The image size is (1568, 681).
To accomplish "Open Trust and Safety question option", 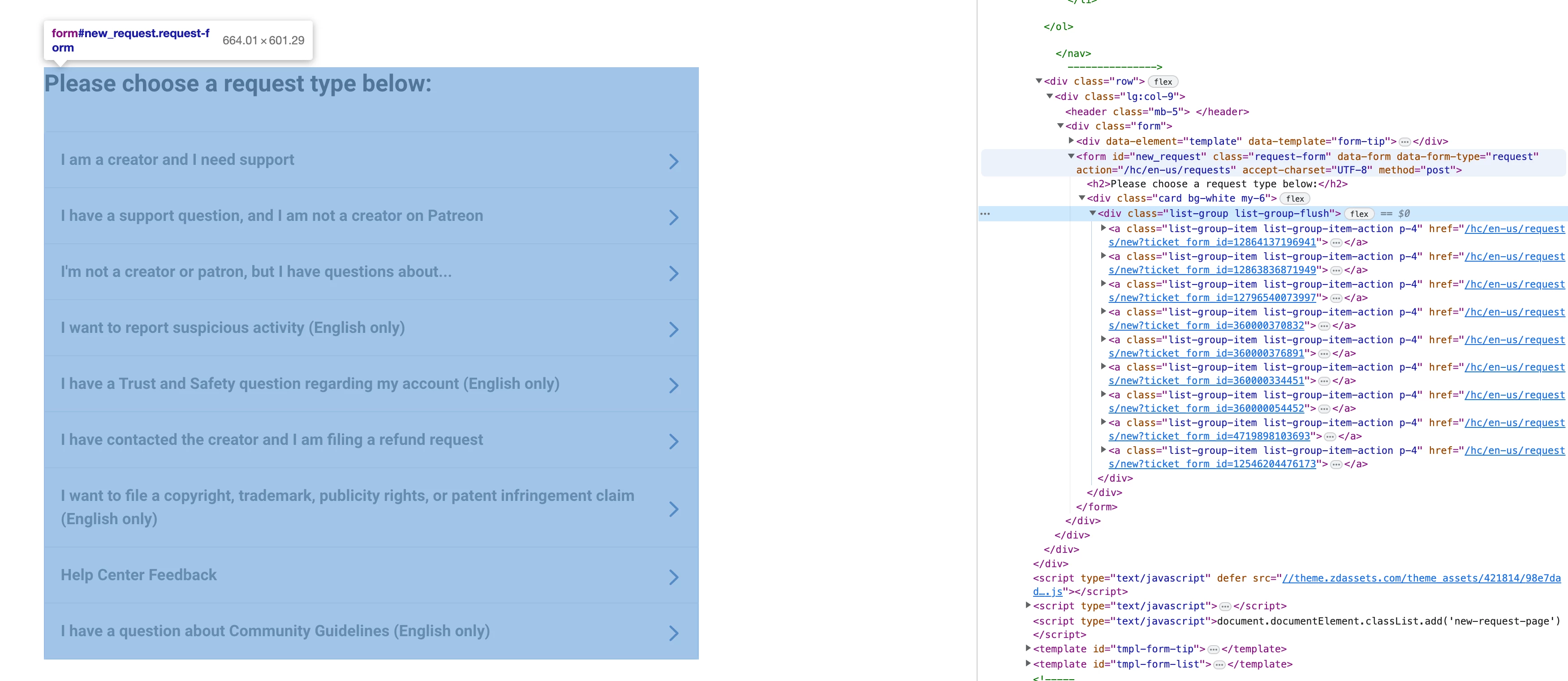I will (309, 384).
